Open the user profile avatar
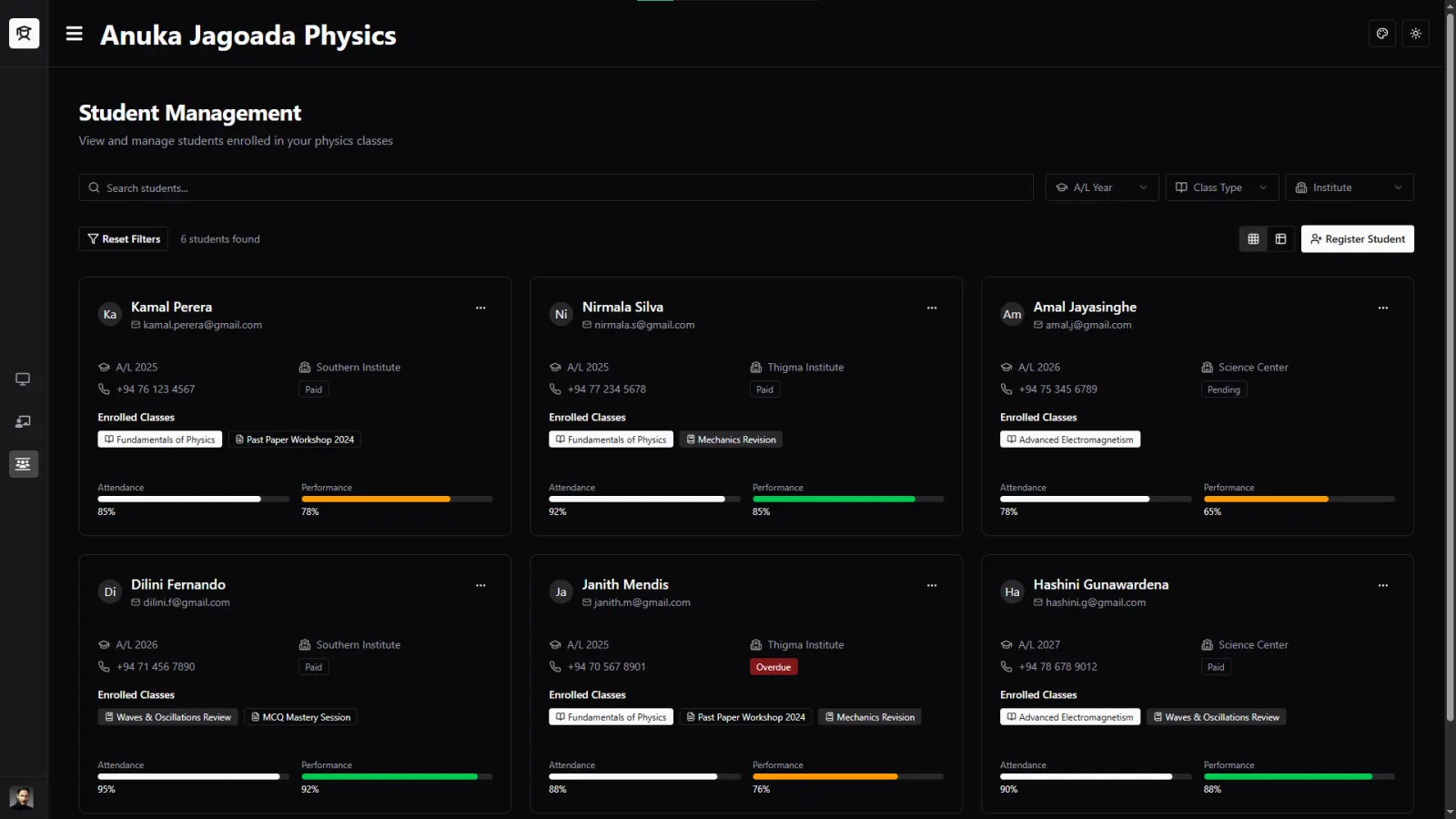The image size is (1456, 819). 21,798
